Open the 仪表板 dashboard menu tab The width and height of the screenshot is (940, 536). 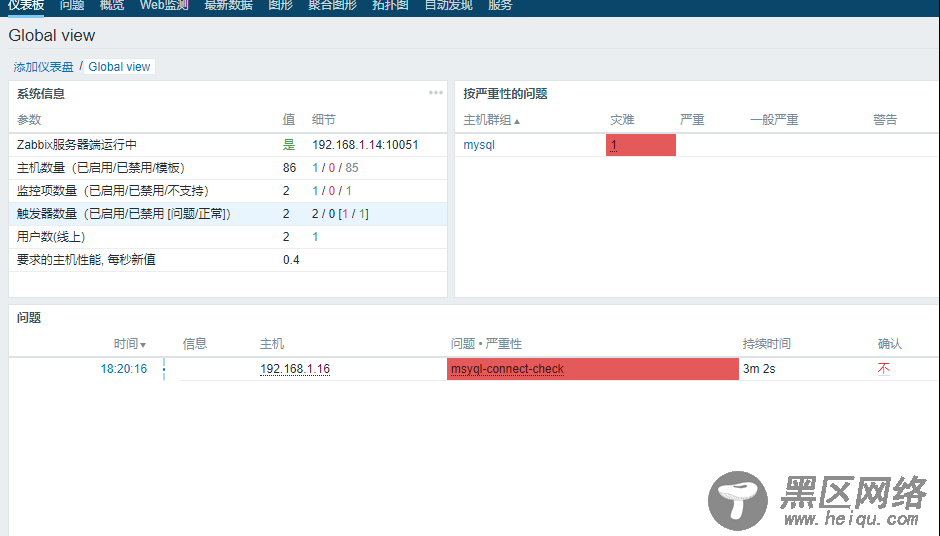click(26, 5)
